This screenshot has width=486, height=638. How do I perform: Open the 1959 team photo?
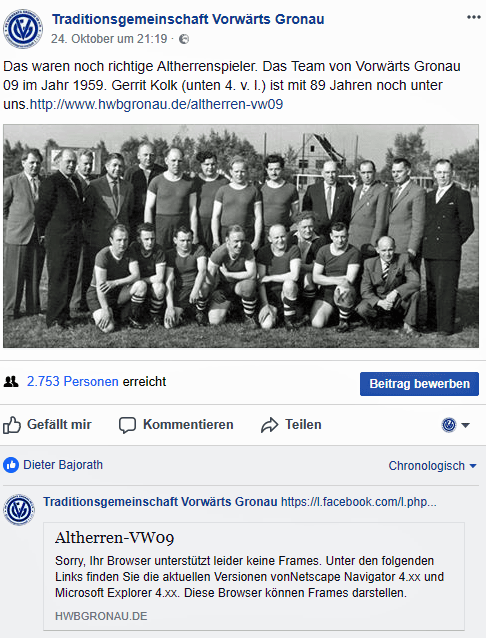(x=241, y=236)
